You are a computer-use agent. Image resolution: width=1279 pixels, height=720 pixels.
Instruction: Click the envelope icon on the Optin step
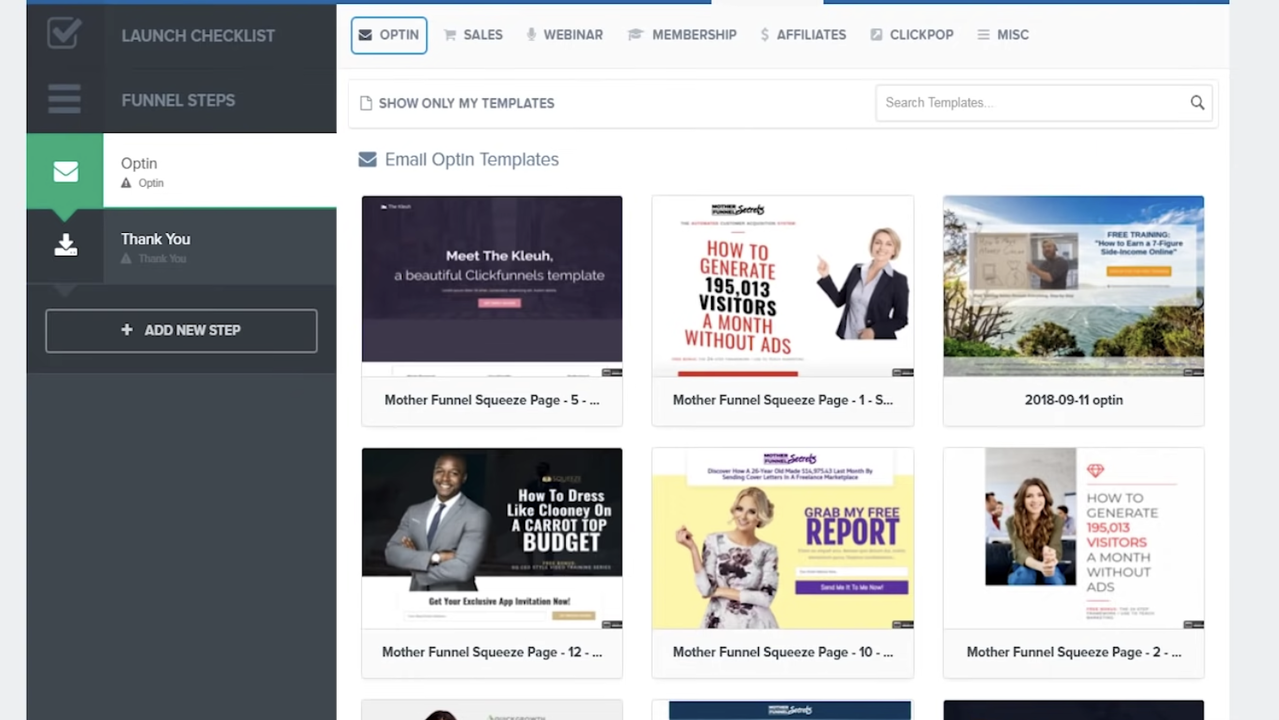[65, 171]
